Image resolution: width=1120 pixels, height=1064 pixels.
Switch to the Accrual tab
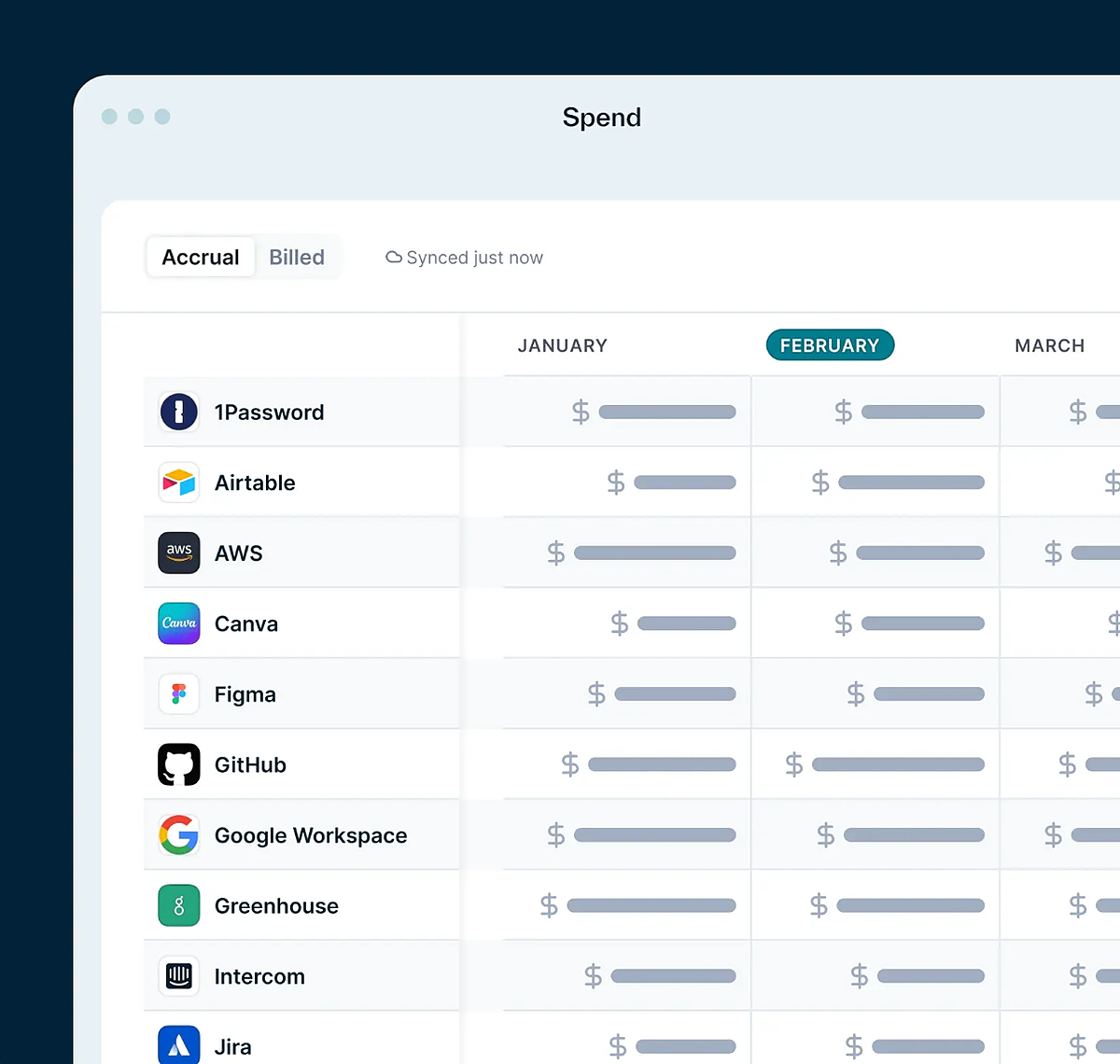click(x=201, y=257)
